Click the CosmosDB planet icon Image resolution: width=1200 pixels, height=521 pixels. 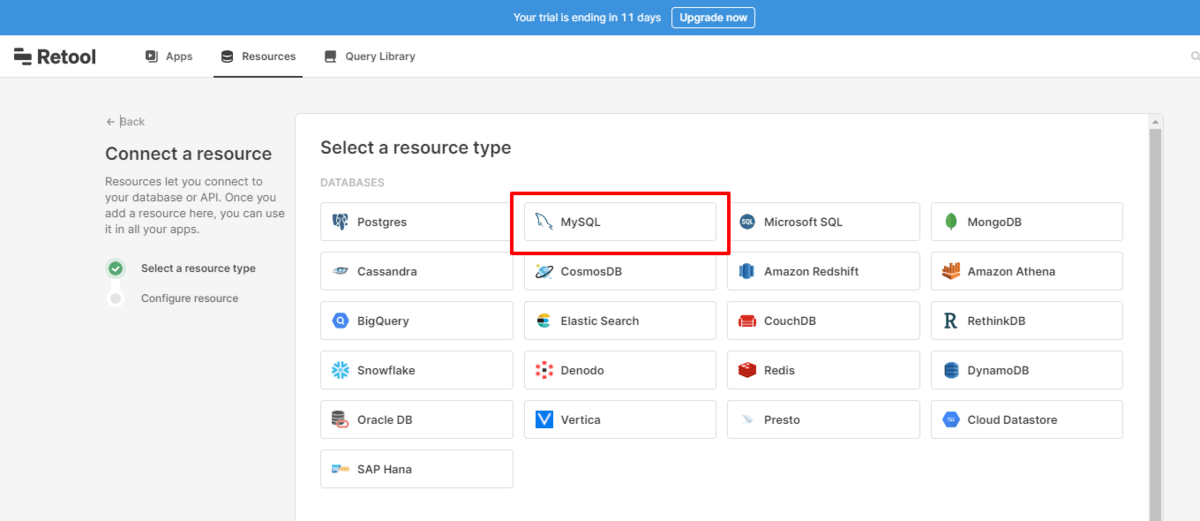(543, 271)
